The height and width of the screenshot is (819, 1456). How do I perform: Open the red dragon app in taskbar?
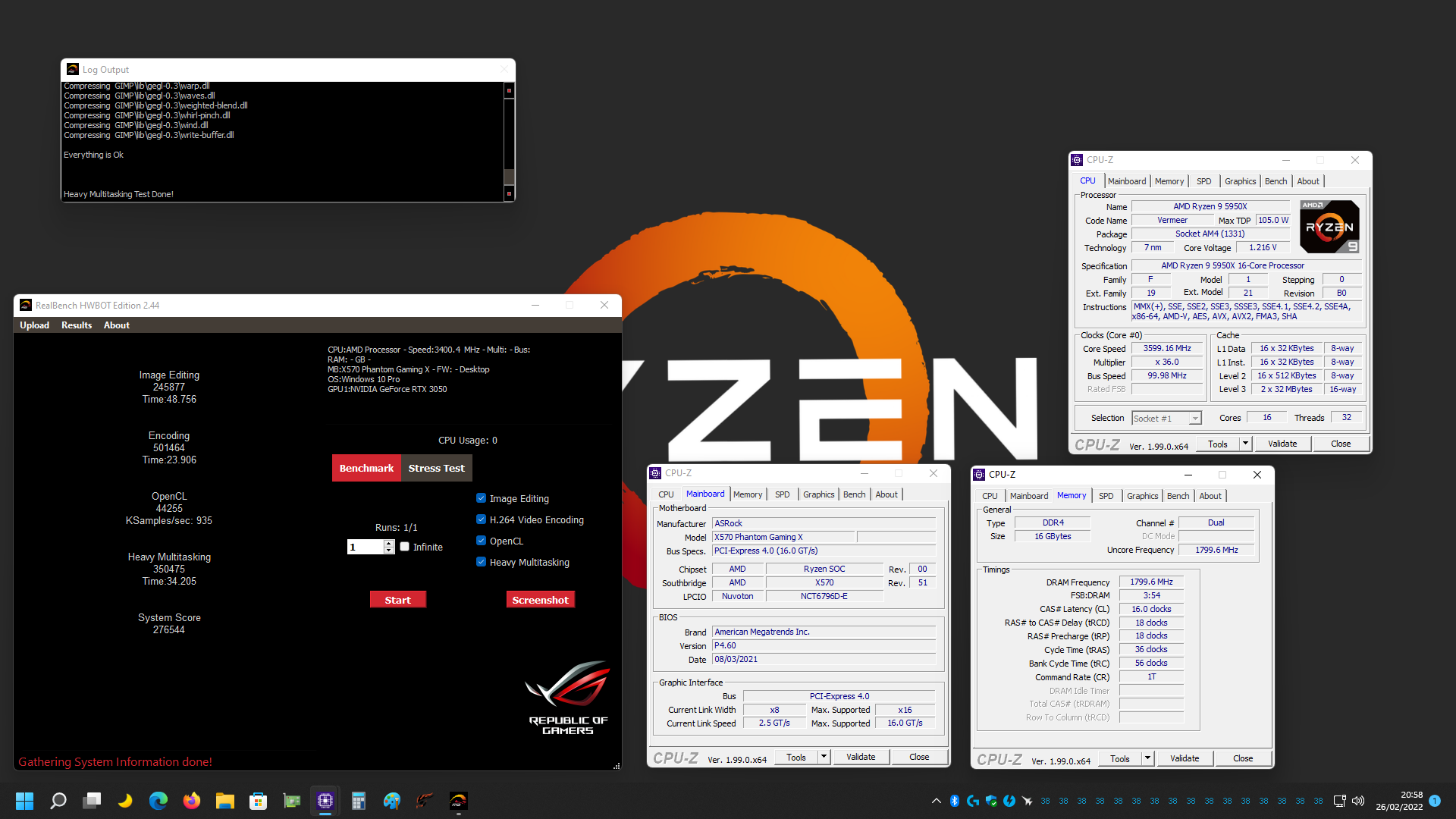(x=425, y=801)
